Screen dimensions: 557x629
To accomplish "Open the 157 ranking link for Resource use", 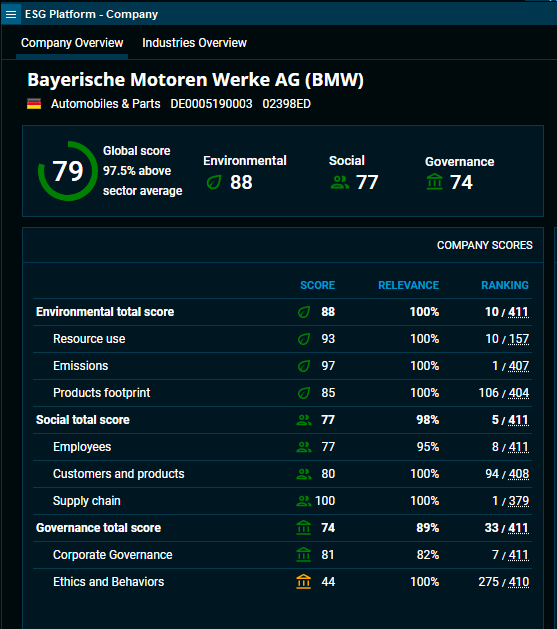I will click(518, 339).
